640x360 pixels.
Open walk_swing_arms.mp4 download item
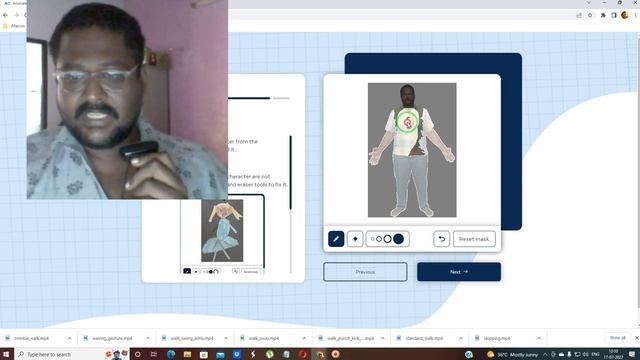tap(192, 338)
